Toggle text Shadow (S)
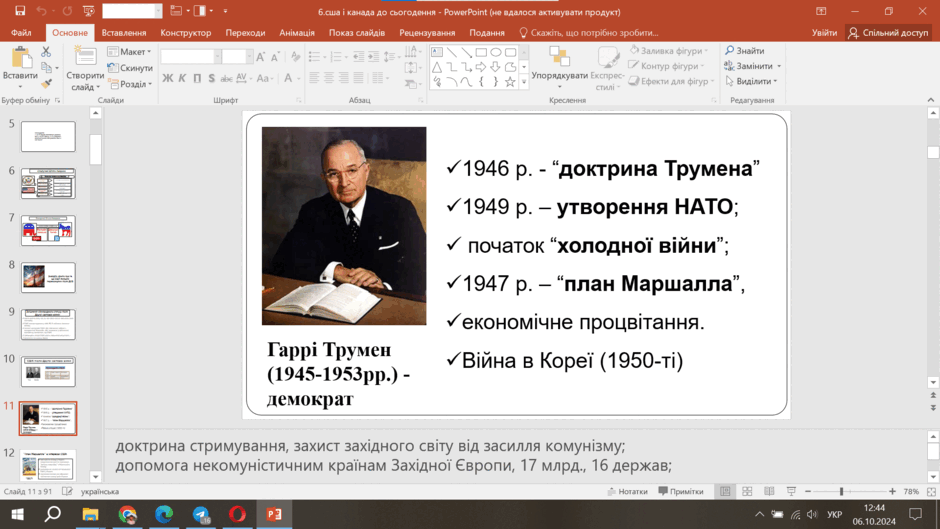This screenshot has width=940, height=529. (x=211, y=78)
